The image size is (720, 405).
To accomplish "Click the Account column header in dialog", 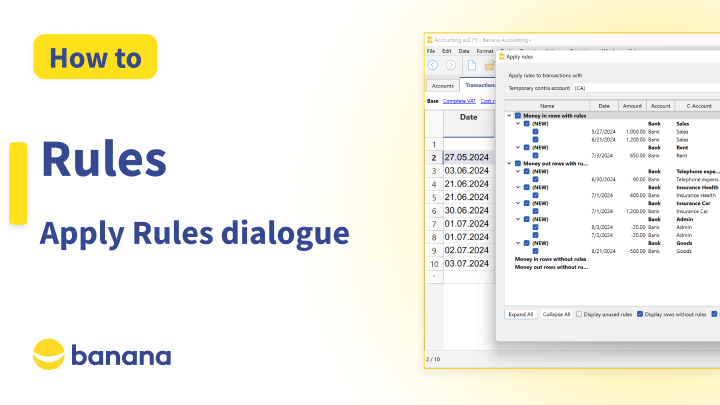I will coord(660,106).
